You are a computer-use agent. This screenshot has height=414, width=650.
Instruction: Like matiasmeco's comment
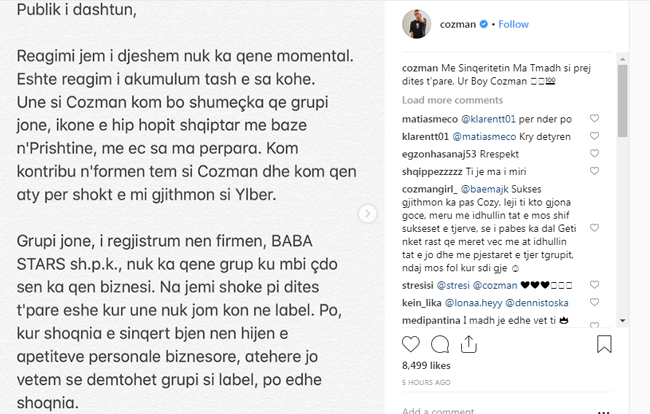click(x=594, y=119)
